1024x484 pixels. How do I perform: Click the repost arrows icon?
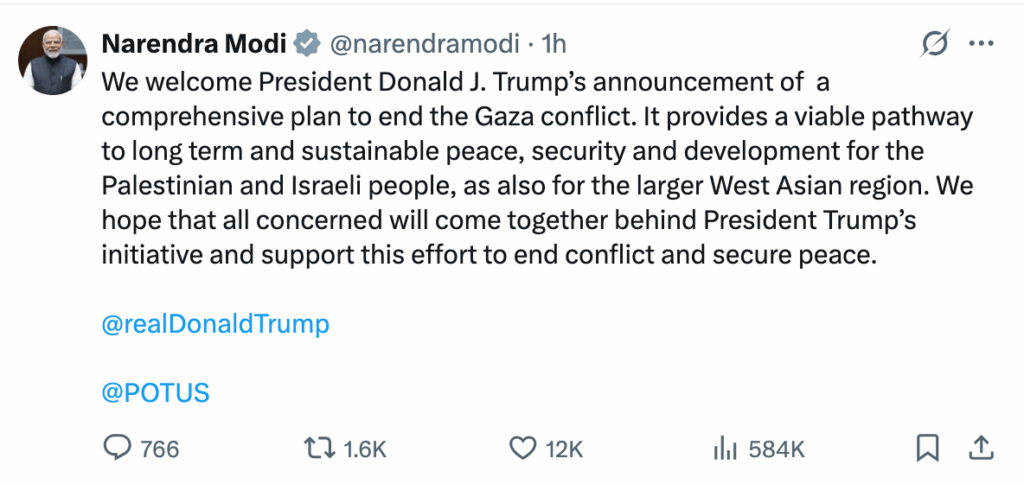point(318,448)
